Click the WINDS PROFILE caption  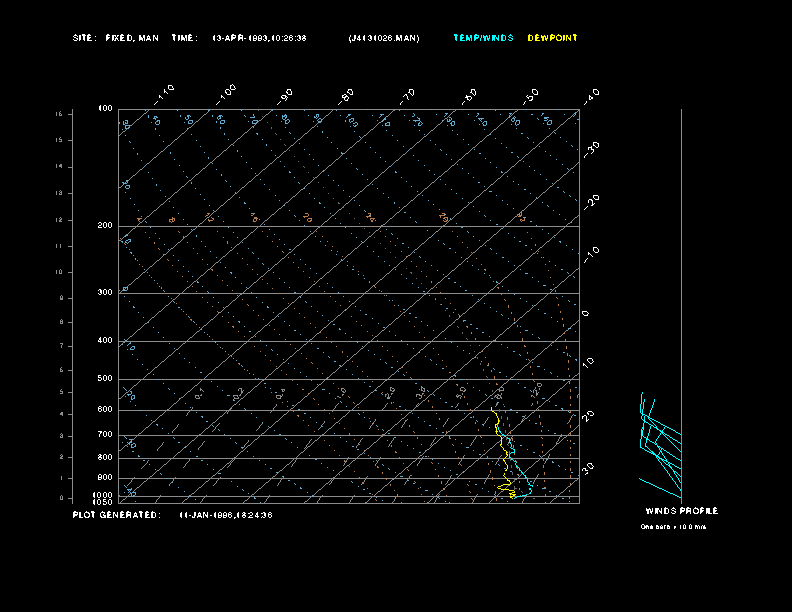pos(681,511)
